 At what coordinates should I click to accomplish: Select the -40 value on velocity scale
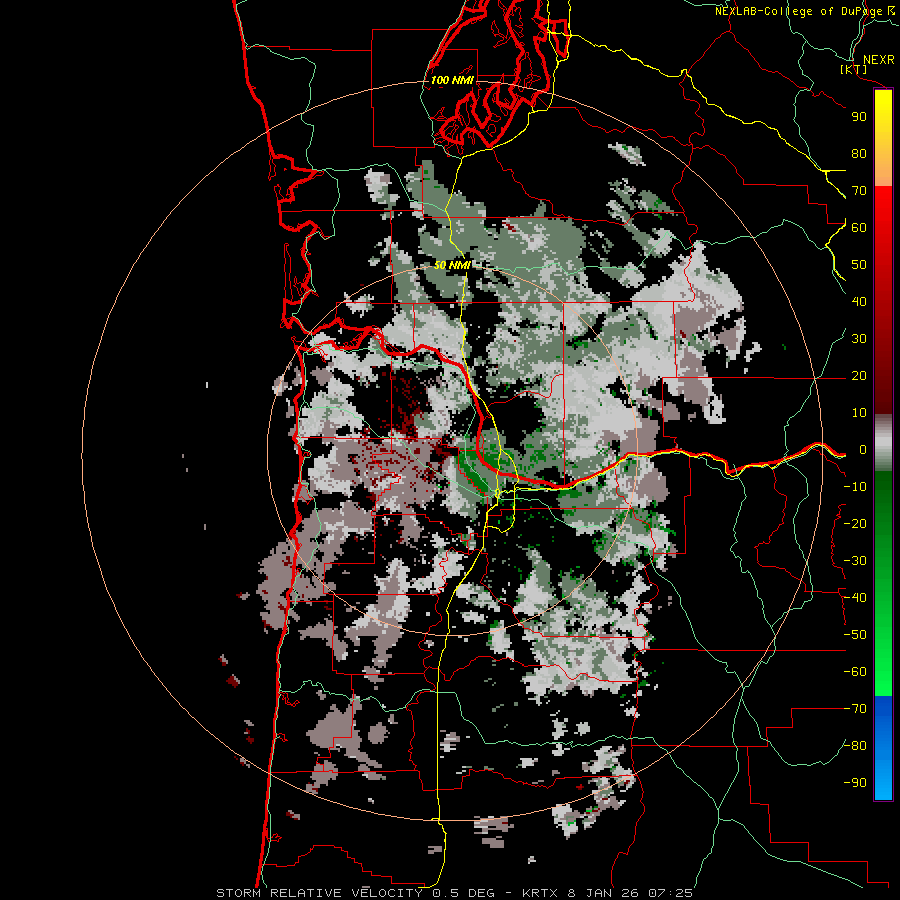[x=855, y=598]
